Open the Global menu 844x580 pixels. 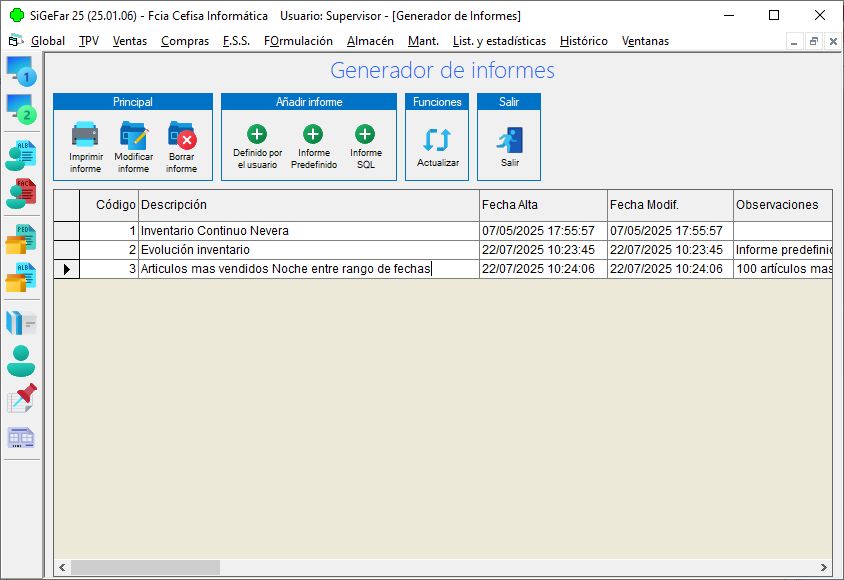pos(48,41)
